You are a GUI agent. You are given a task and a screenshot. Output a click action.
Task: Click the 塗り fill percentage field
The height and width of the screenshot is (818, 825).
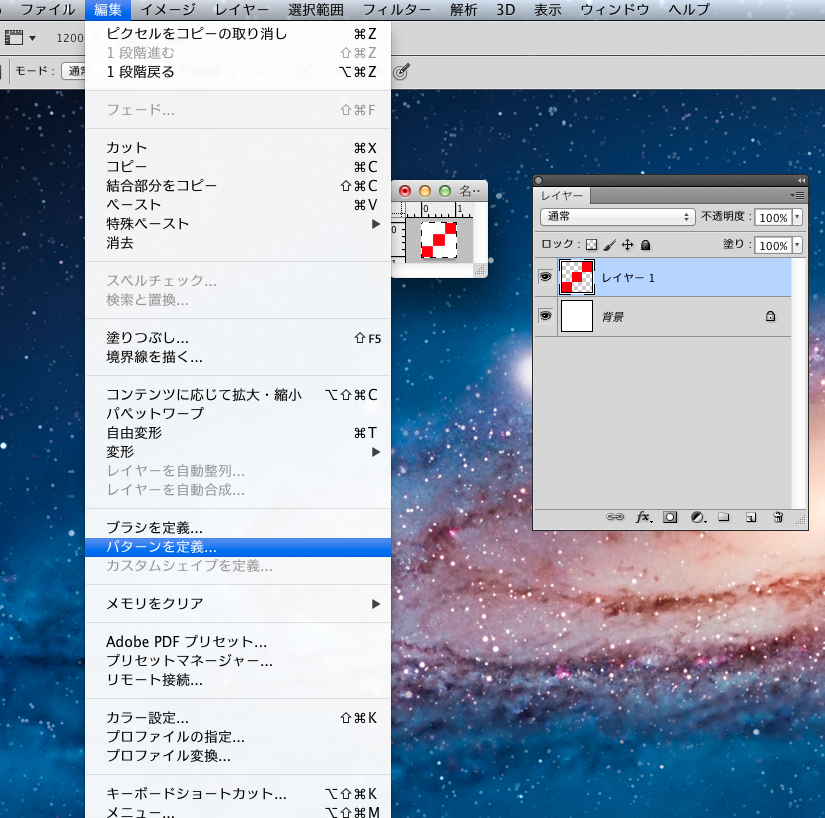click(x=771, y=245)
